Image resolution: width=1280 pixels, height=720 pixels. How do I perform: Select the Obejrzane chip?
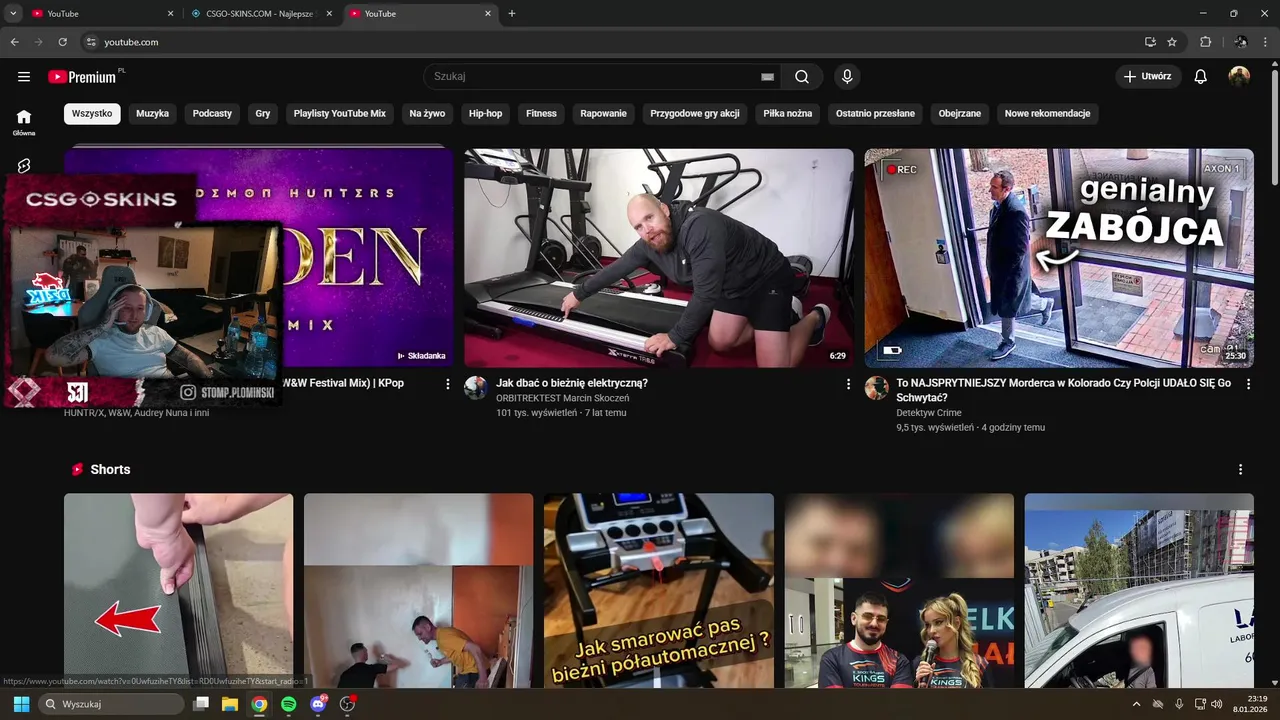[x=960, y=114]
